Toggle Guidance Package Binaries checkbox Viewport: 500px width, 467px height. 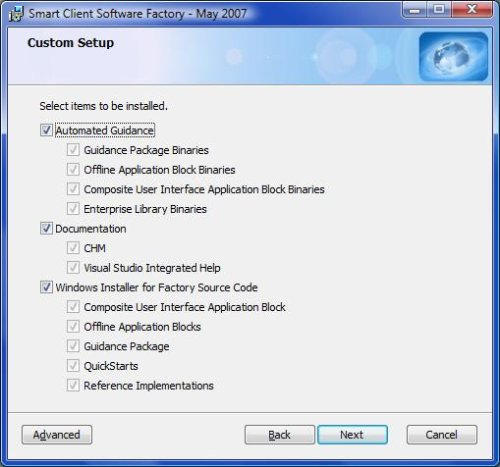tap(73, 150)
